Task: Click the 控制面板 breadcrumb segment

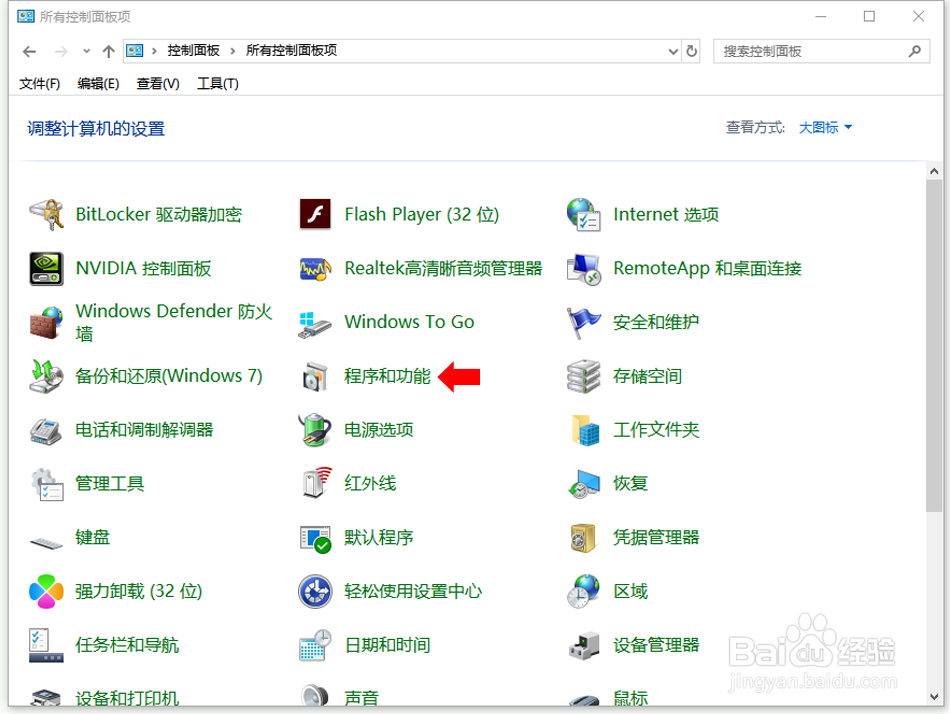Action: pos(193,51)
